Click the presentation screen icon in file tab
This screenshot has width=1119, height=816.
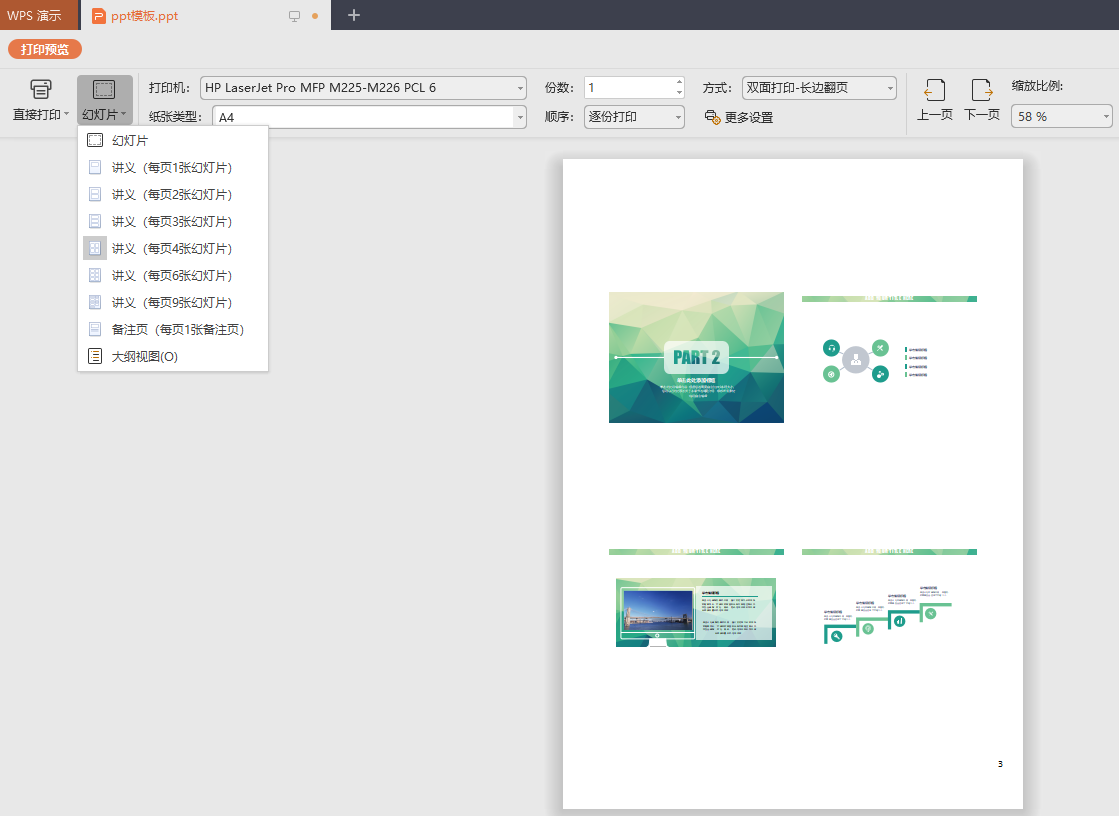(294, 16)
